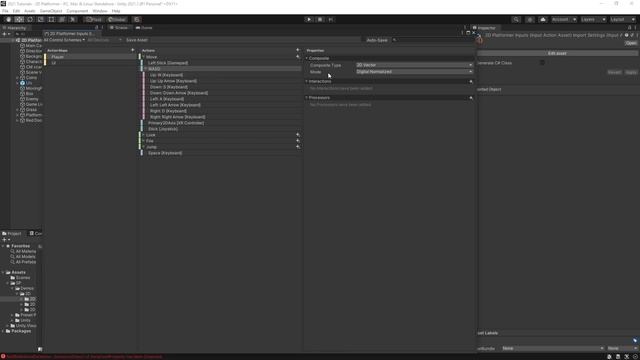The width and height of the screenshot is (640, 360).
Task: Add a processor with Processors plus icon
Action: (471, 98)
